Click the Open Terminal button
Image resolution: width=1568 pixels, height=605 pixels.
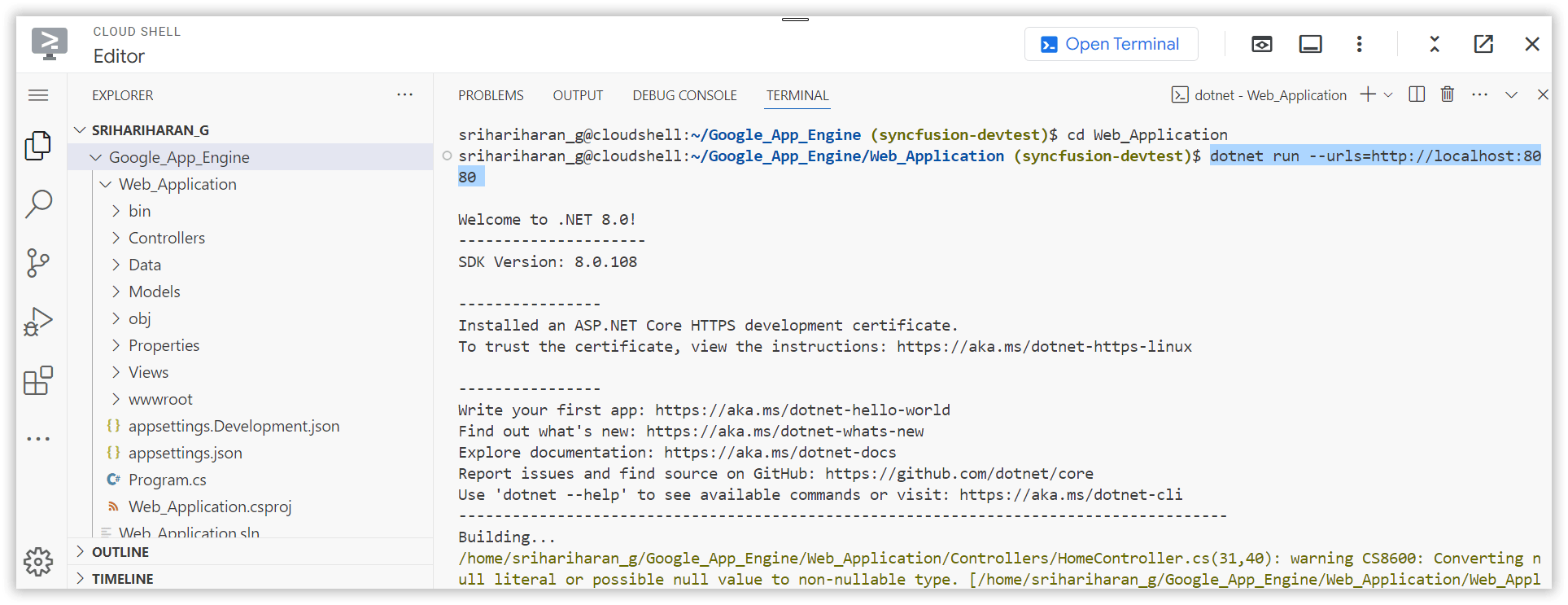[x=1111, y=44]
